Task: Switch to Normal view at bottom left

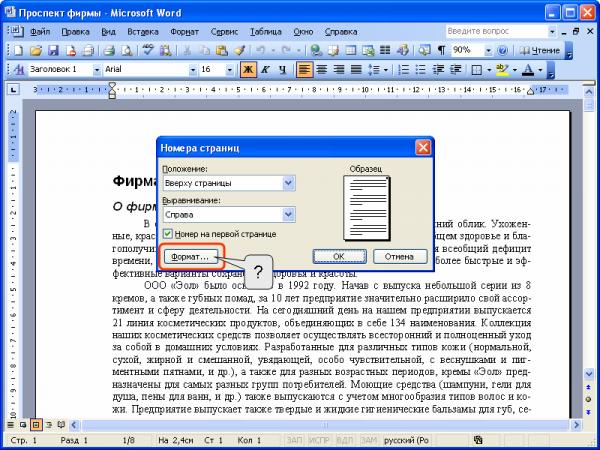Action: 11,425
